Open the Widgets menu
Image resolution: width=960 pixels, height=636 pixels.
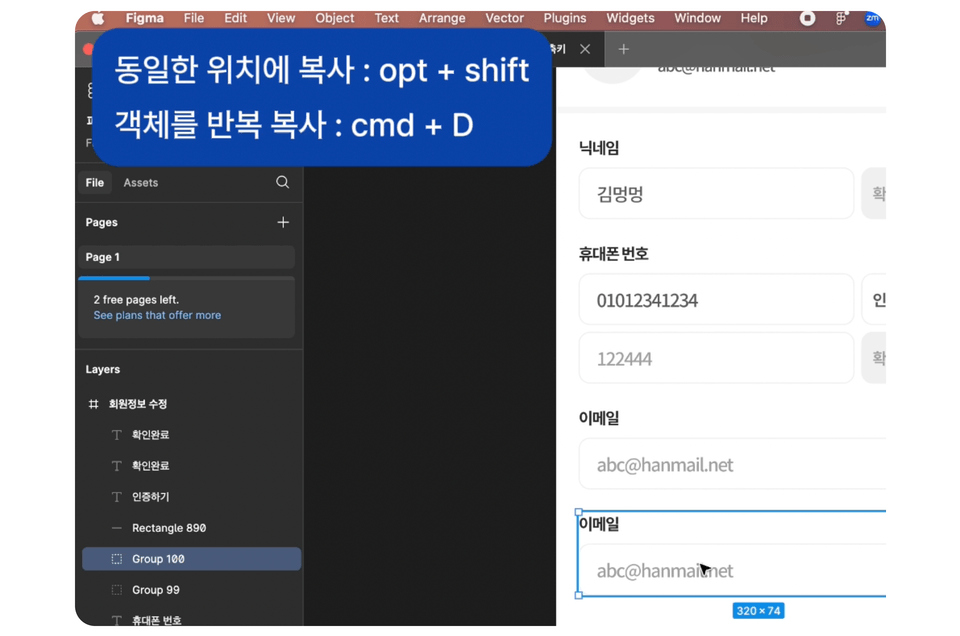click(630, 18)
